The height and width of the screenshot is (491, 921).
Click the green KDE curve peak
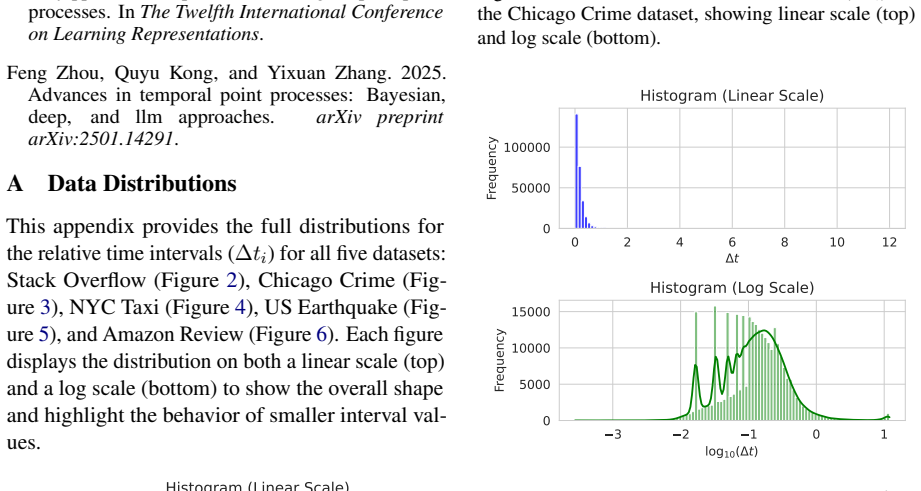click(764, 331)
